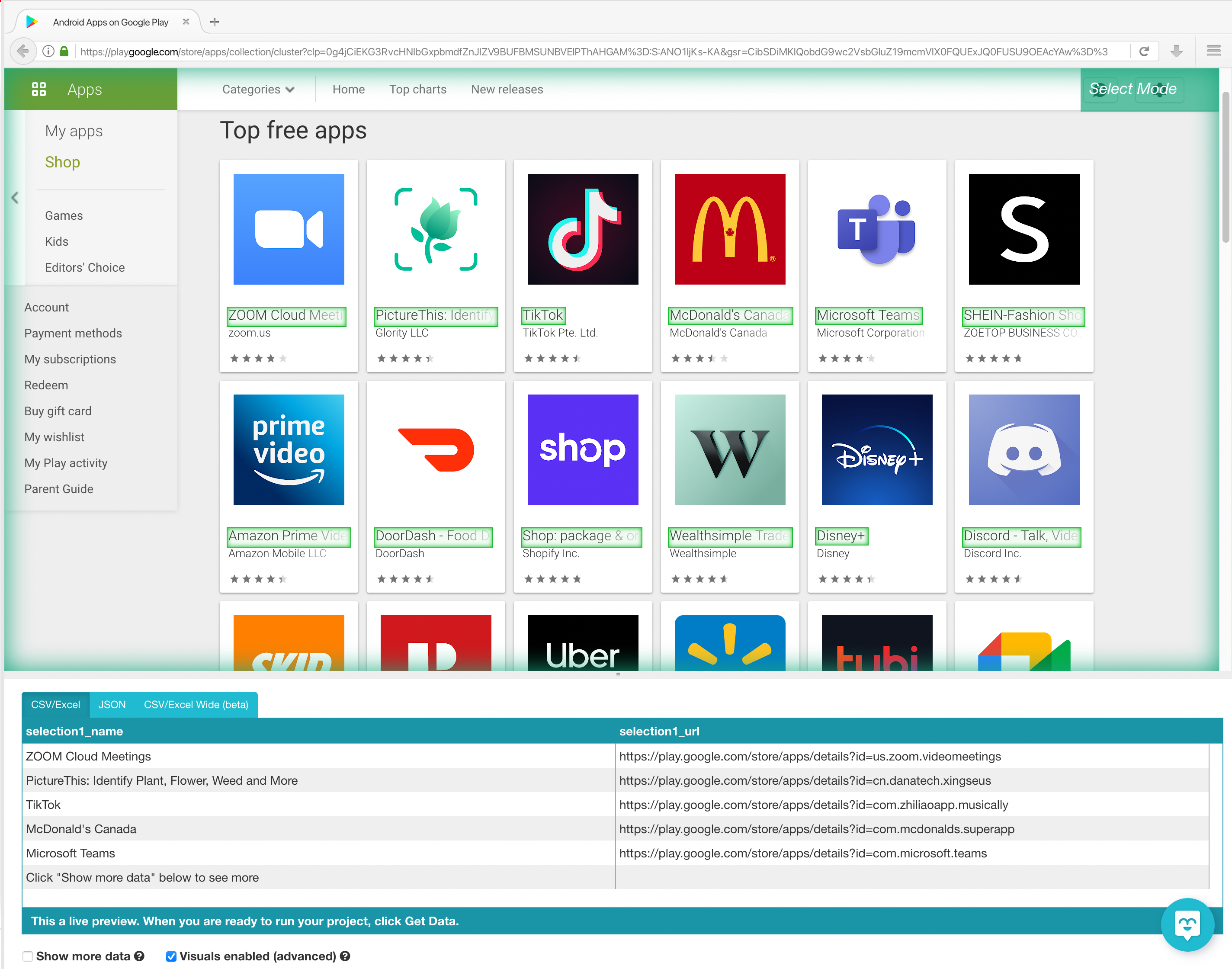Open the Walmart spark app icon
1232x969 pixels.
pos(730,643)
